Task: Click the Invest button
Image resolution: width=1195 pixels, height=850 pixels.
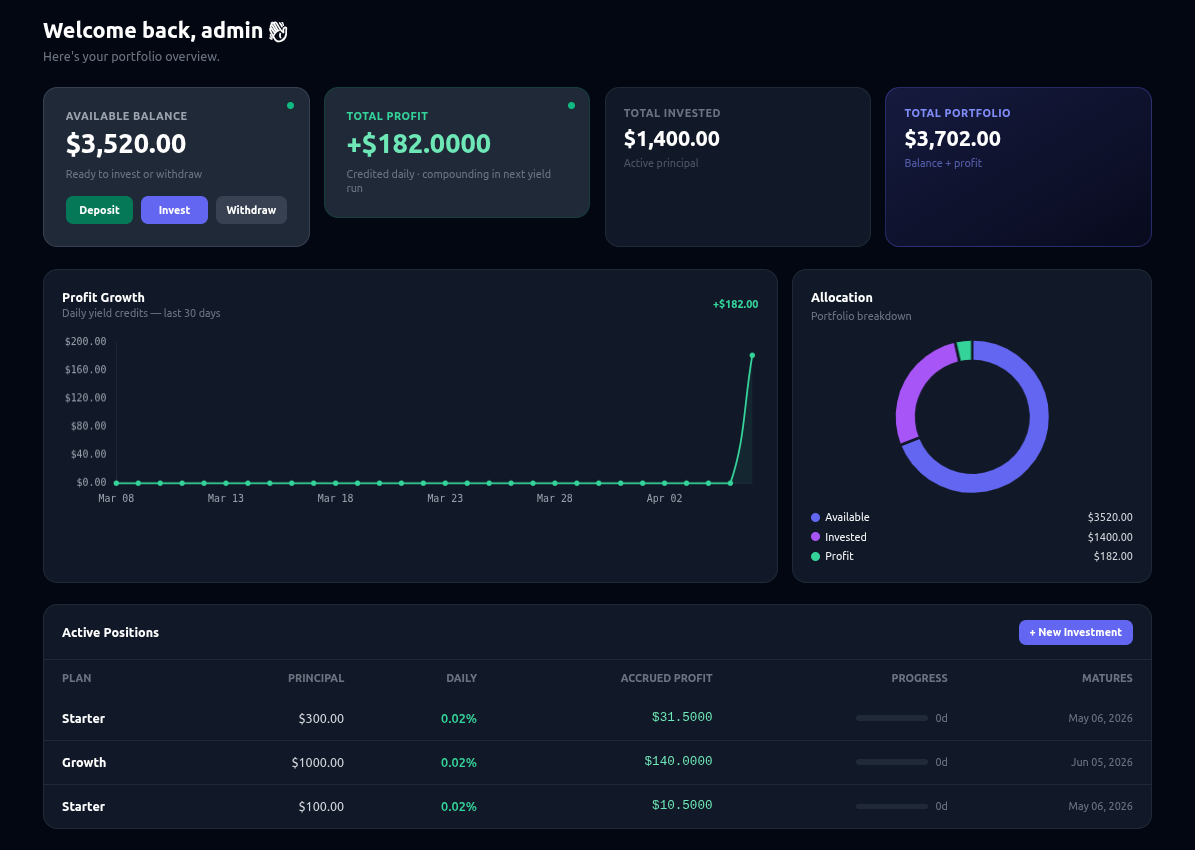Action: pyautogui.click(x=174, y=210)
